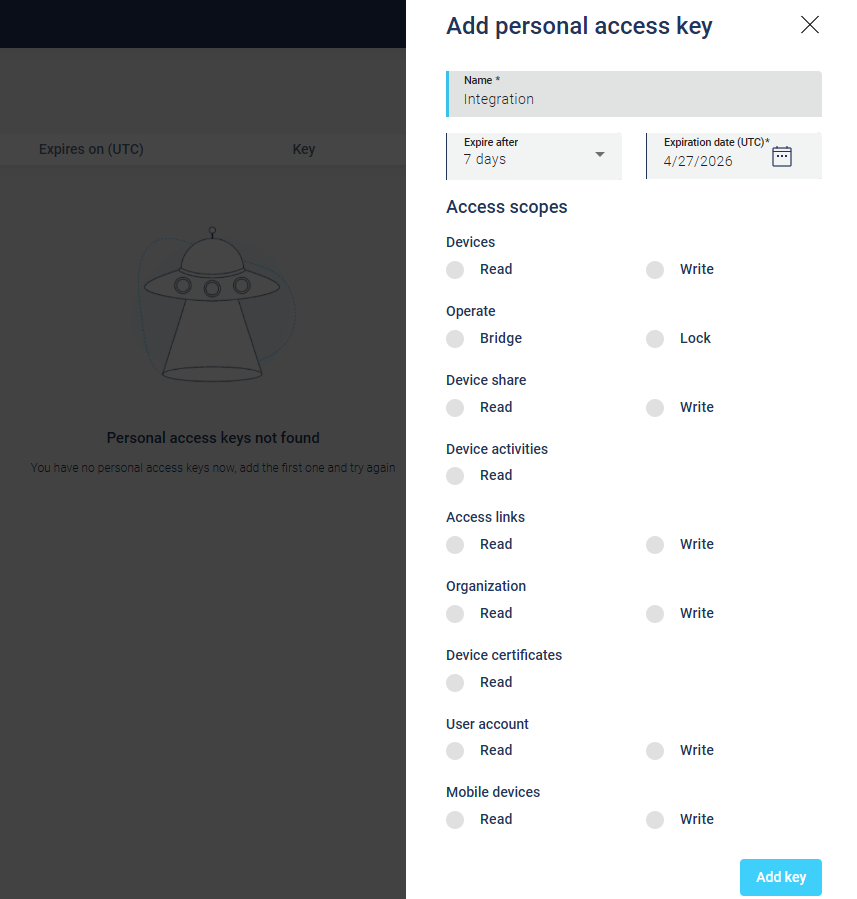857x899 pixels.
Task: Select Mobile devices Write scope
Action: pos(655,820)
